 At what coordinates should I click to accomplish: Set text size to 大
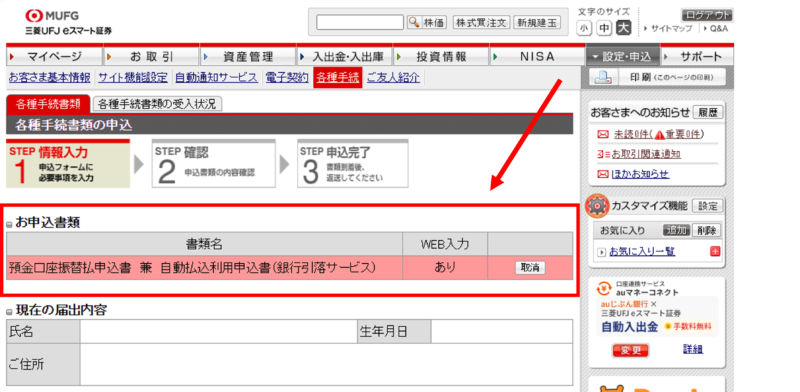coord(623,28)
